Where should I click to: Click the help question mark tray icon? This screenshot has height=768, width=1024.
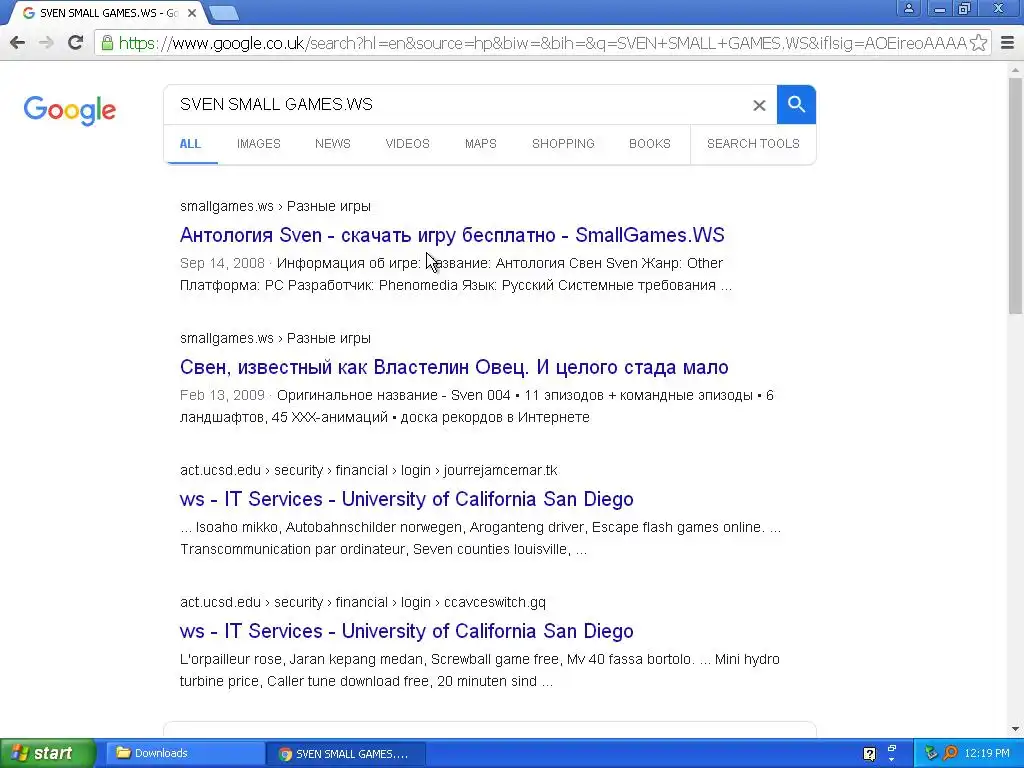(869, 754)
